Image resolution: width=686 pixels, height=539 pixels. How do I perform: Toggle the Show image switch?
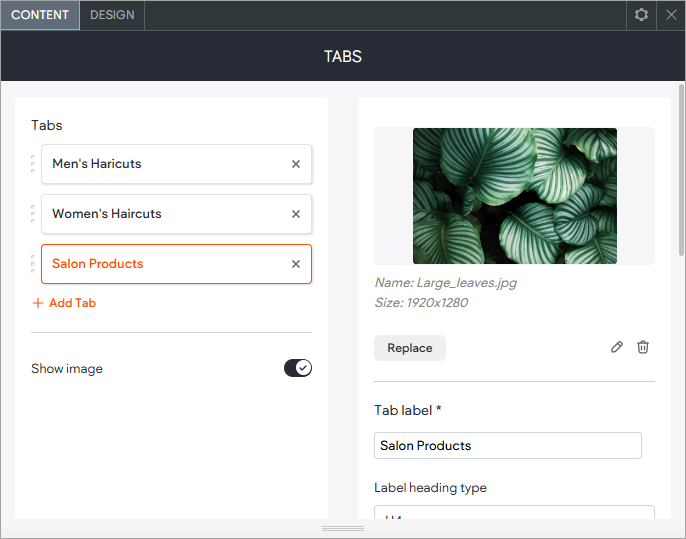coord(298,368)
